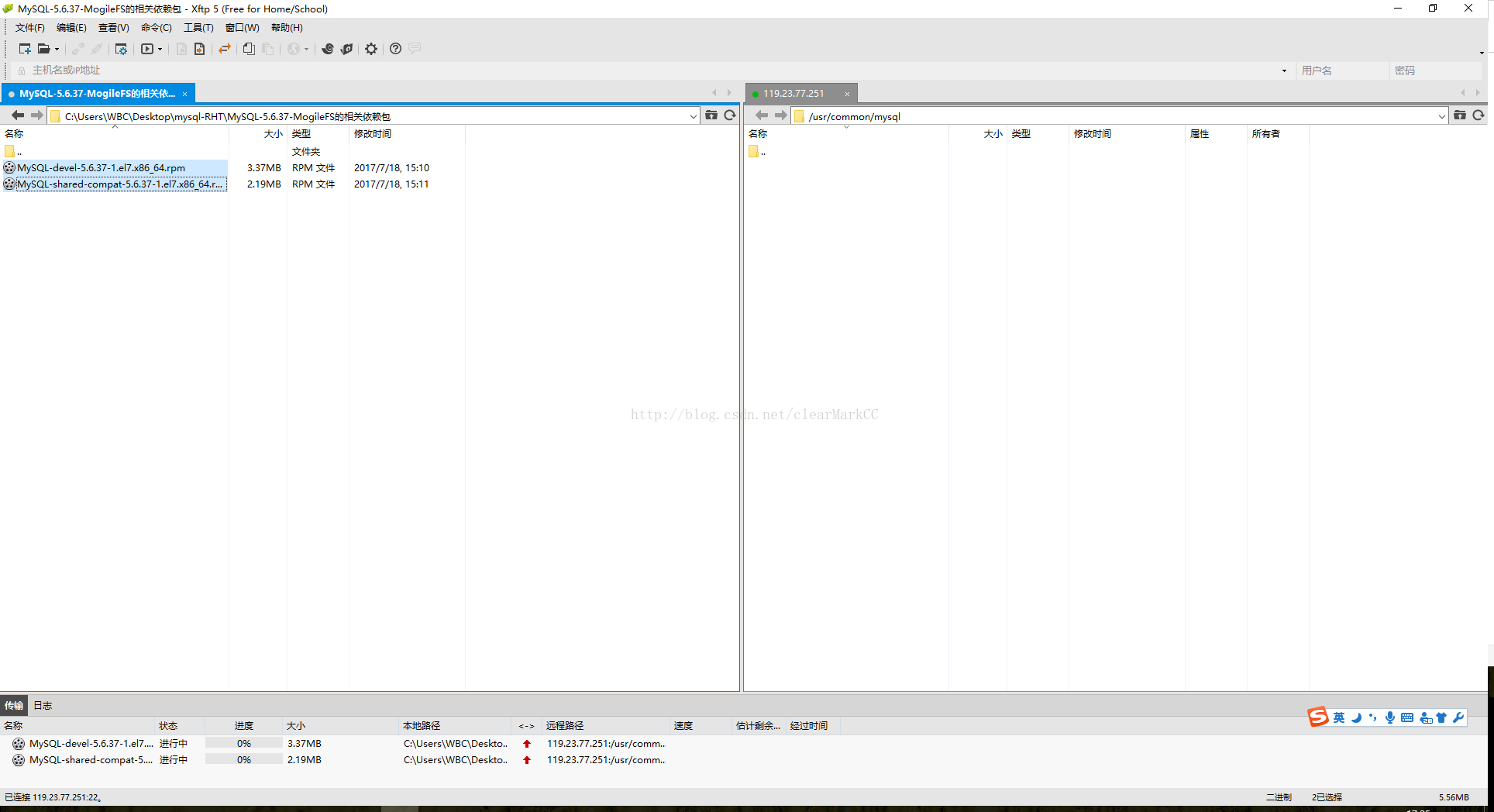Go back in the local pane
Screen dimensions: 1494x812
click(x=18, y=115)
